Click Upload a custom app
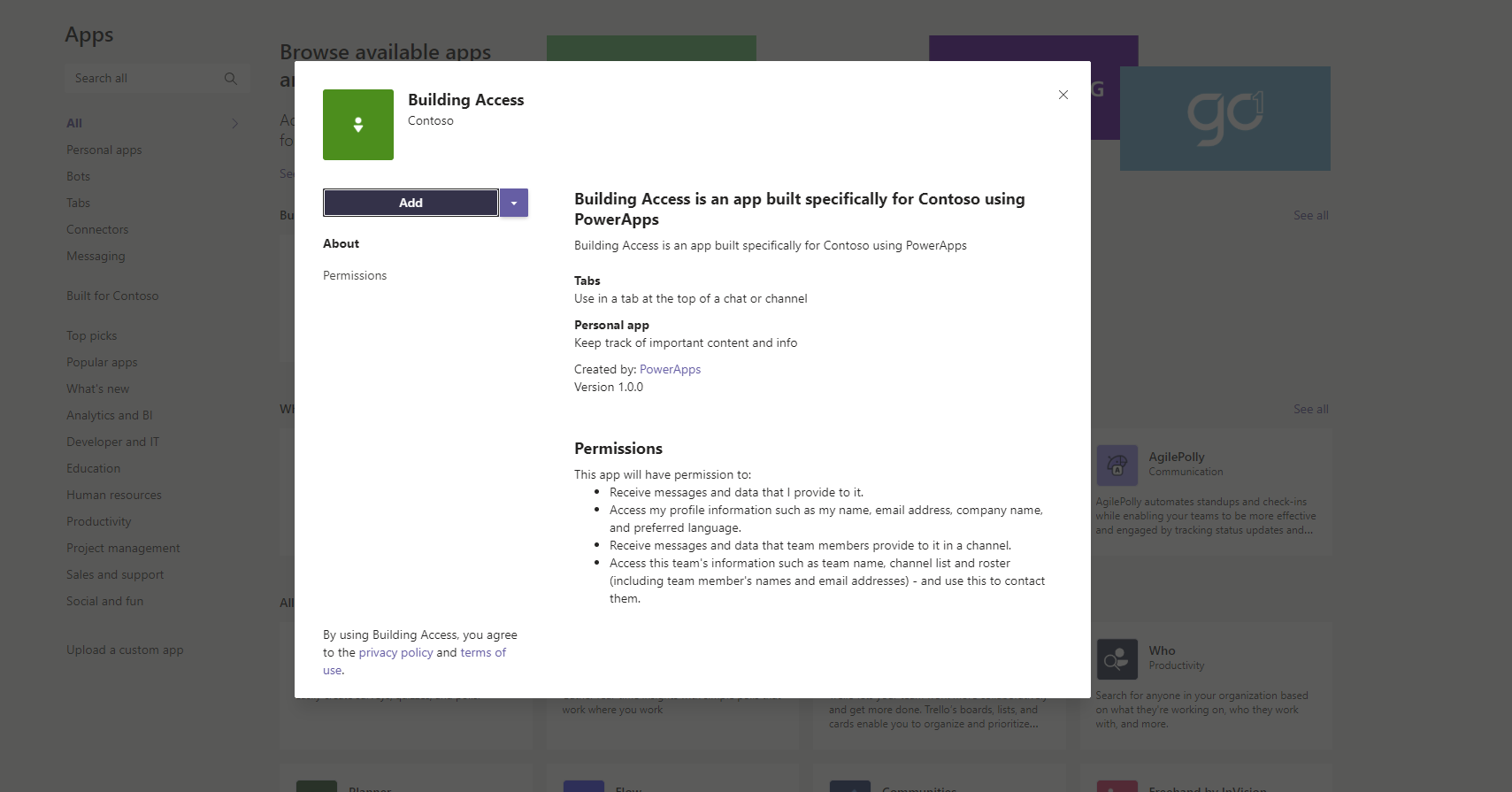The image size is (1512, 792). coord(125,650)
